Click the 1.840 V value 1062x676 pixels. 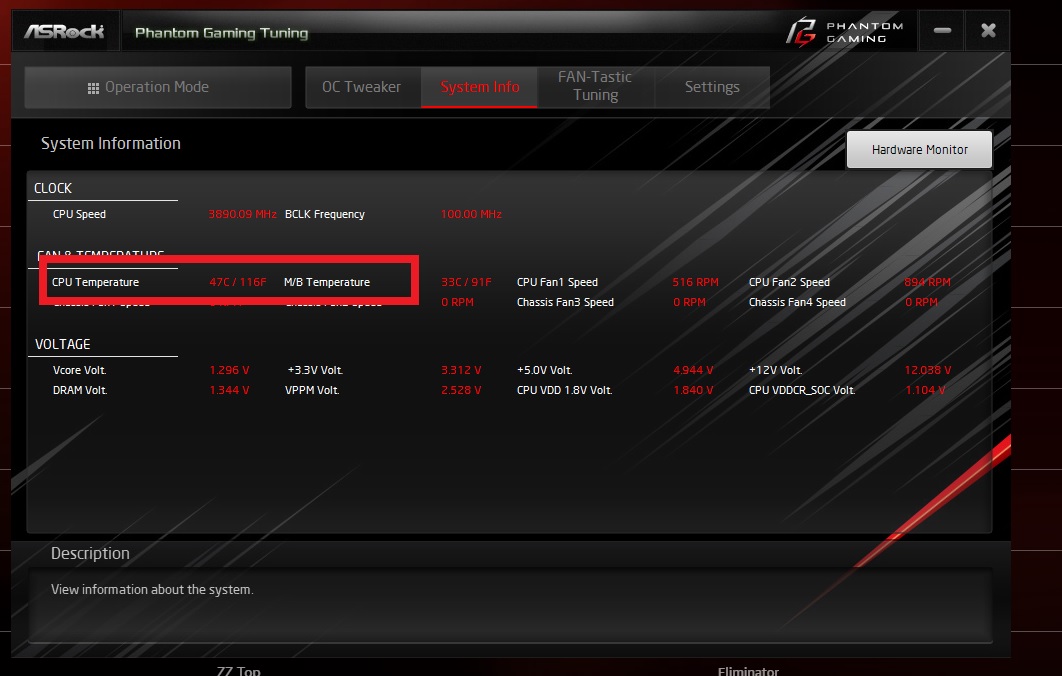click(x=693, y=390)
